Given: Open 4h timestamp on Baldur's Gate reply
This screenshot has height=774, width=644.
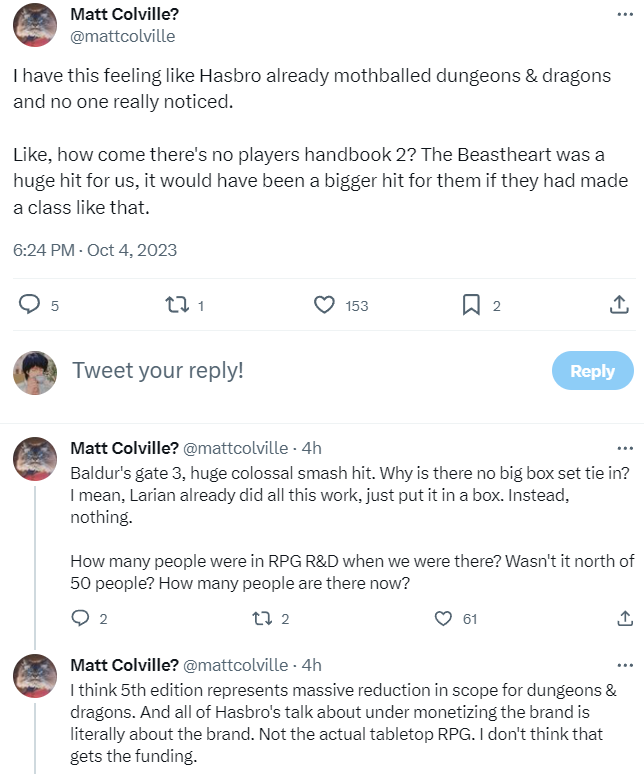Looking at the screenshot, I should click(x=312, y=448).
